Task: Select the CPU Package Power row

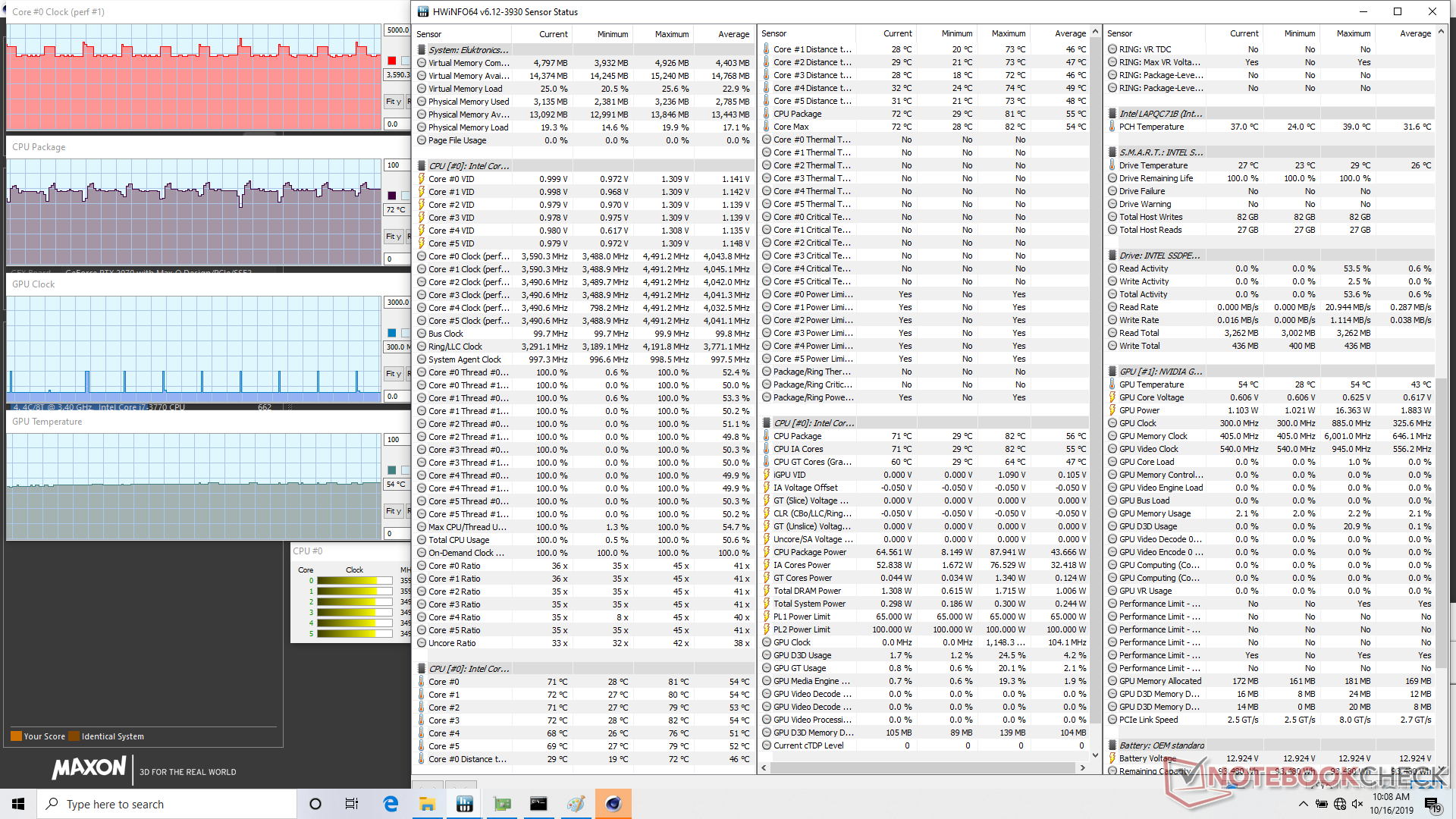Action: coord(925,552)
